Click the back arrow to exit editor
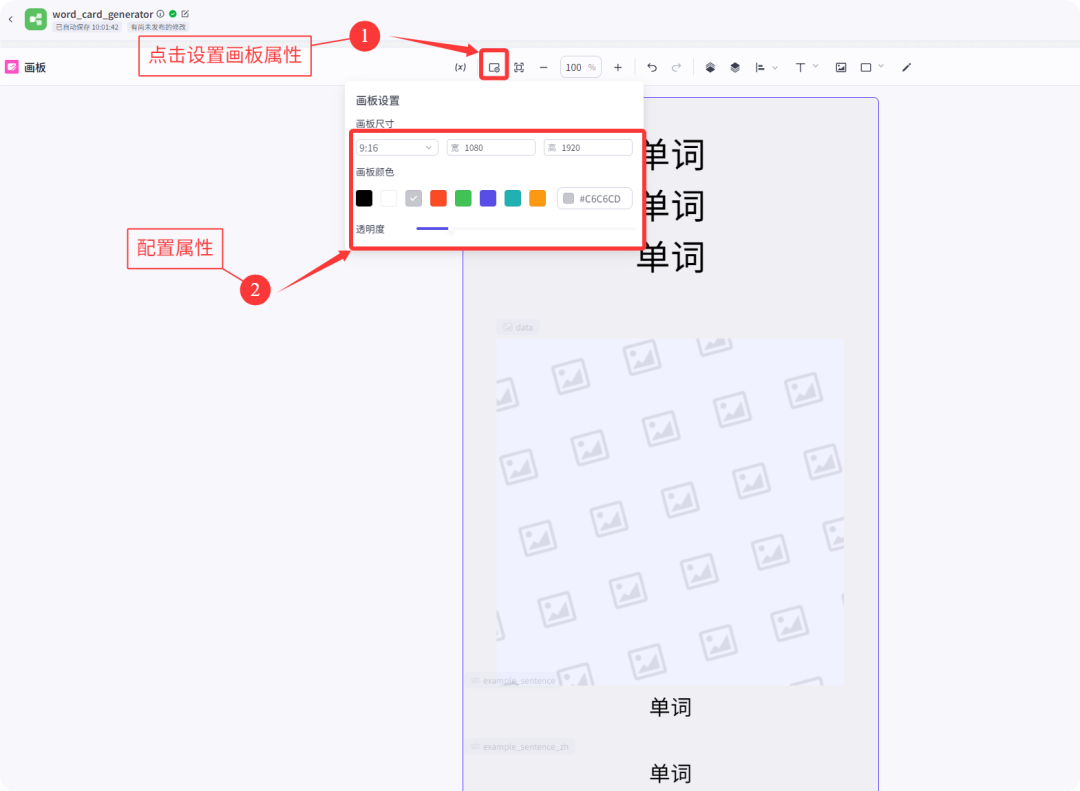 tap(11, 19)
